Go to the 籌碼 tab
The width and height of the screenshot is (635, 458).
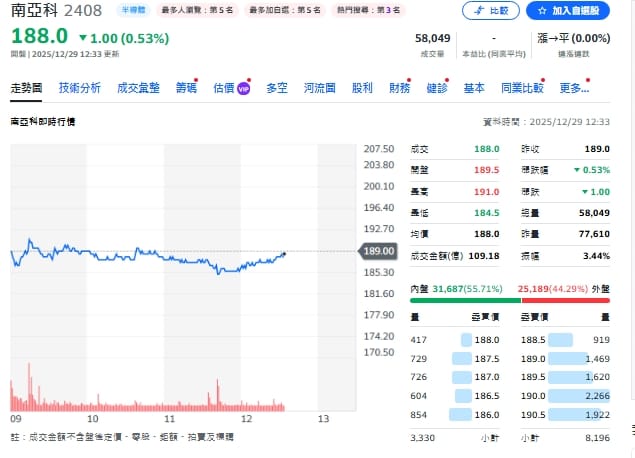[x=186, y=88]
